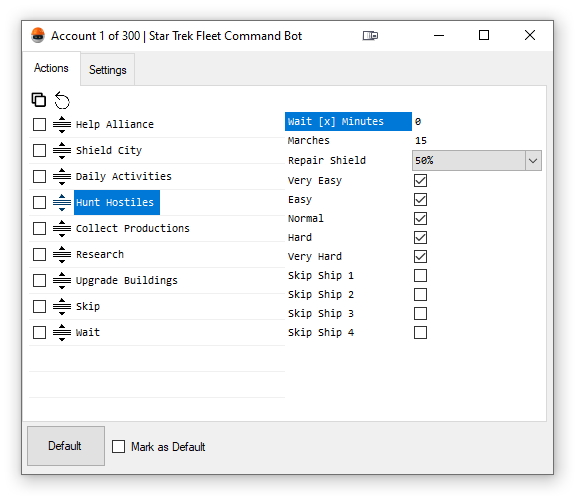Select the Hunt Hostiles action
Viewport: 577px width, 496px height.
pyautogui.click(x=117, y=202)
